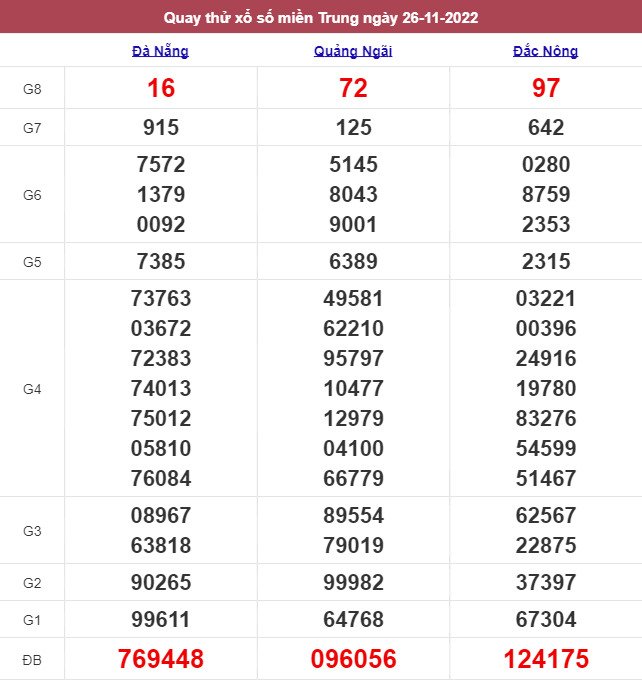Select the red G8 number 72

[354, 88]
